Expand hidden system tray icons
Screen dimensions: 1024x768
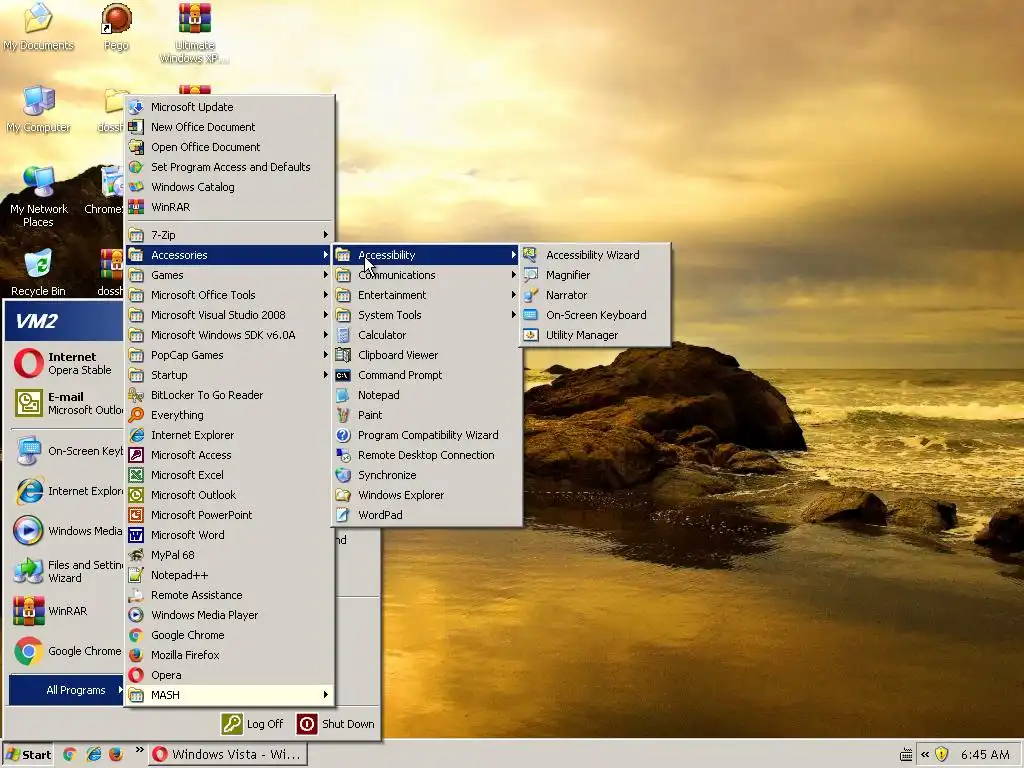click(925, 754)
